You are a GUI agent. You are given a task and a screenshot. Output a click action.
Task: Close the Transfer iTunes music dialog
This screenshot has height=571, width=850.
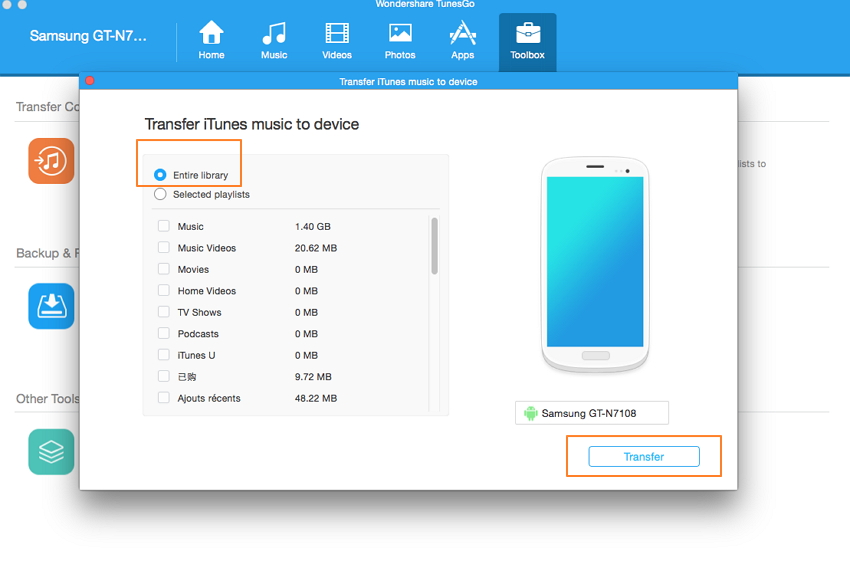[89, 81]
